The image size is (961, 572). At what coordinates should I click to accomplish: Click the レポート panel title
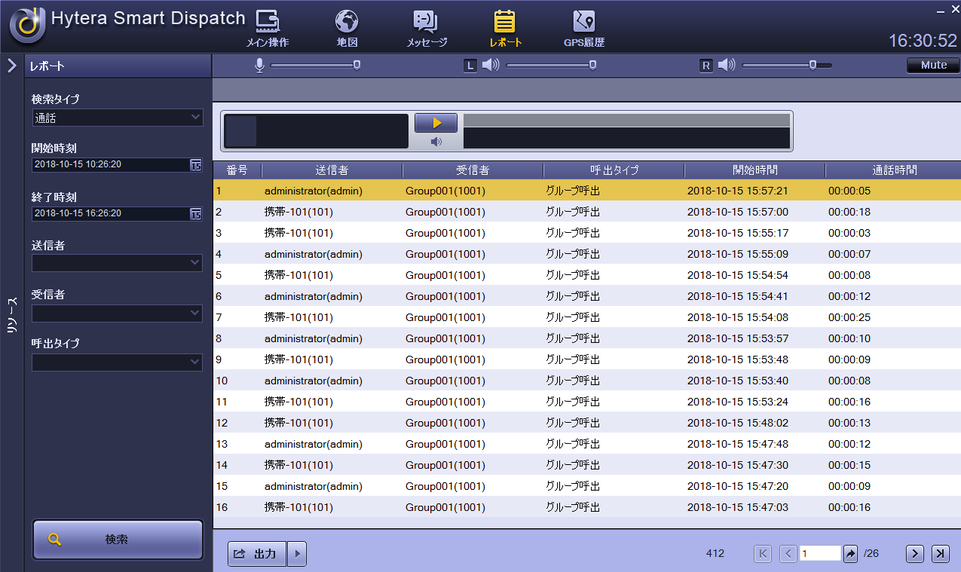tap(47, 66)
